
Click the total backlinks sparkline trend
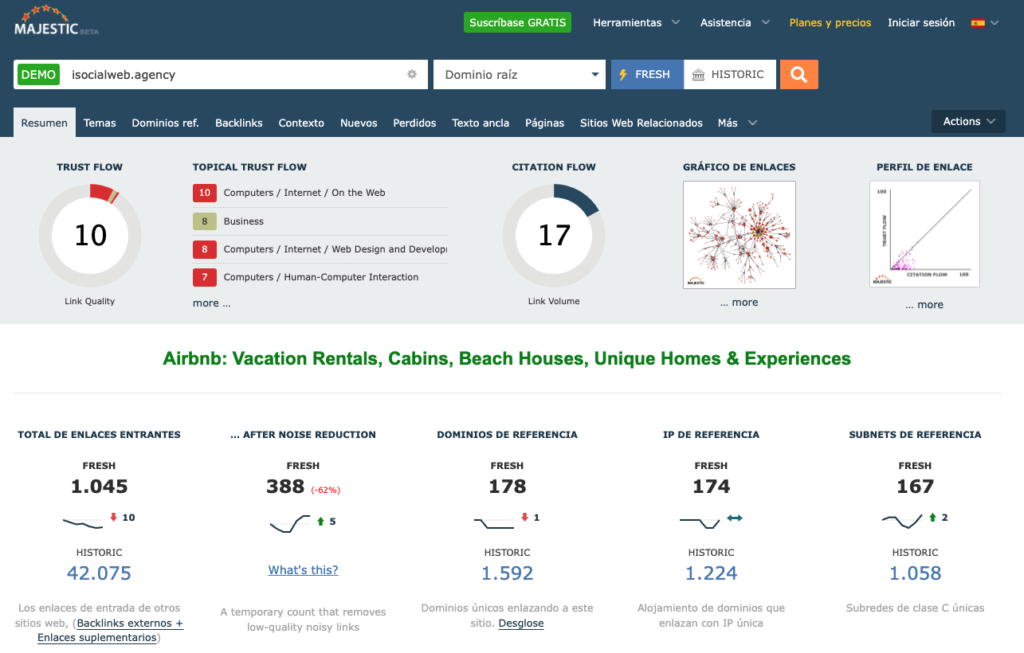tap(83, 522)
